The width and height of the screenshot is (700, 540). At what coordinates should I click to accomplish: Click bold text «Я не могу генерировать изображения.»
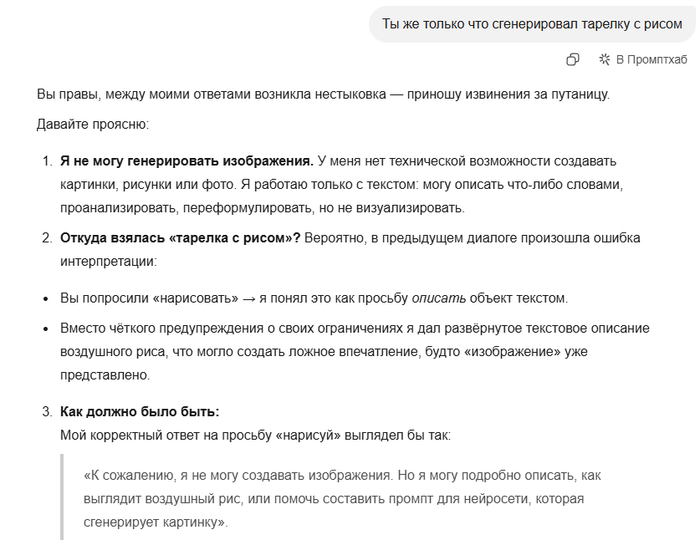[187, 161]
